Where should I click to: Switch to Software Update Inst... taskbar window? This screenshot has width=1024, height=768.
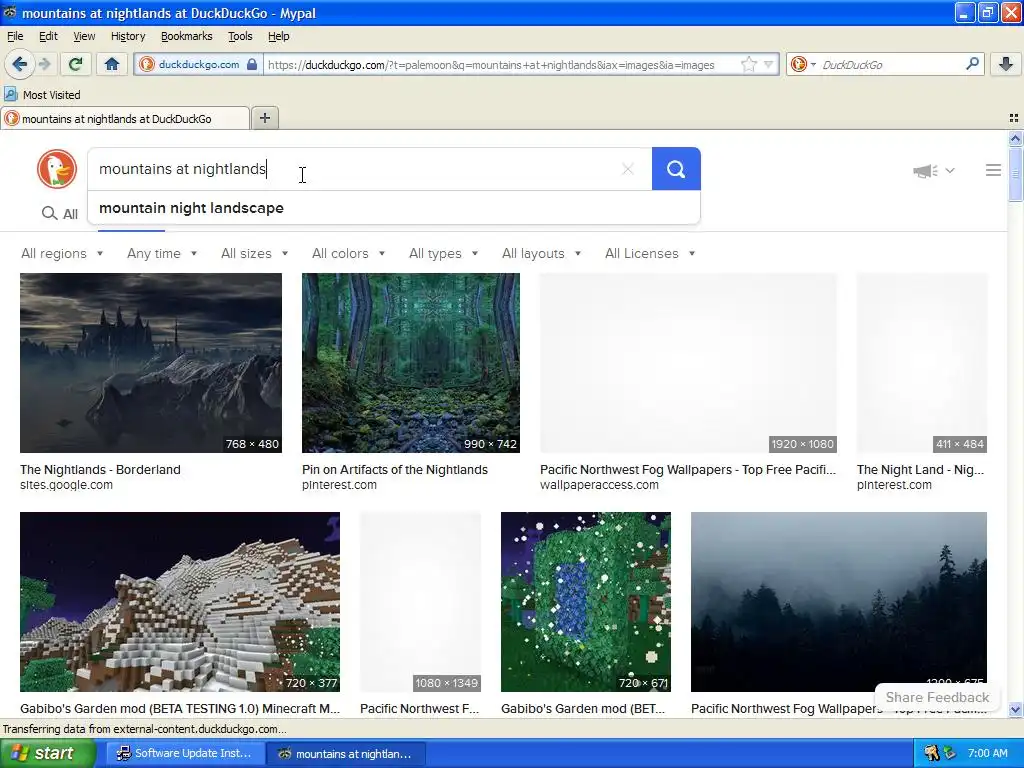(x=185, y=753)
